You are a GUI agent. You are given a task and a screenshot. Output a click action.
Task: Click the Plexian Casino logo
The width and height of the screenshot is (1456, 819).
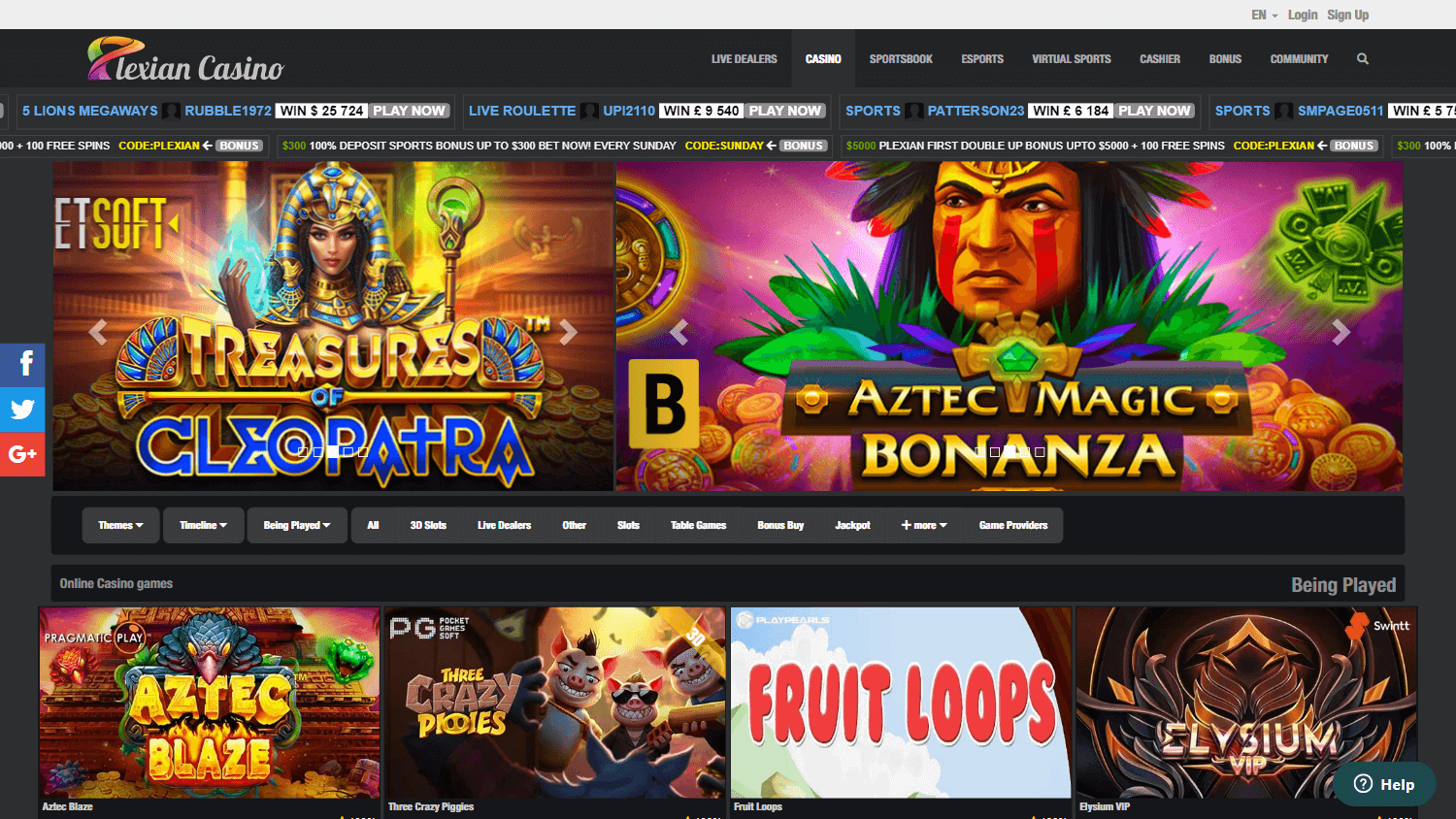[x=185, y=60]
